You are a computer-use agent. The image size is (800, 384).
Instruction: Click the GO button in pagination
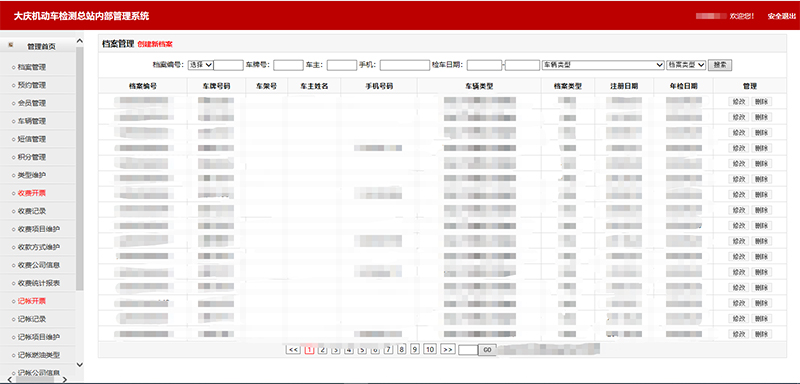coord(487,350)
